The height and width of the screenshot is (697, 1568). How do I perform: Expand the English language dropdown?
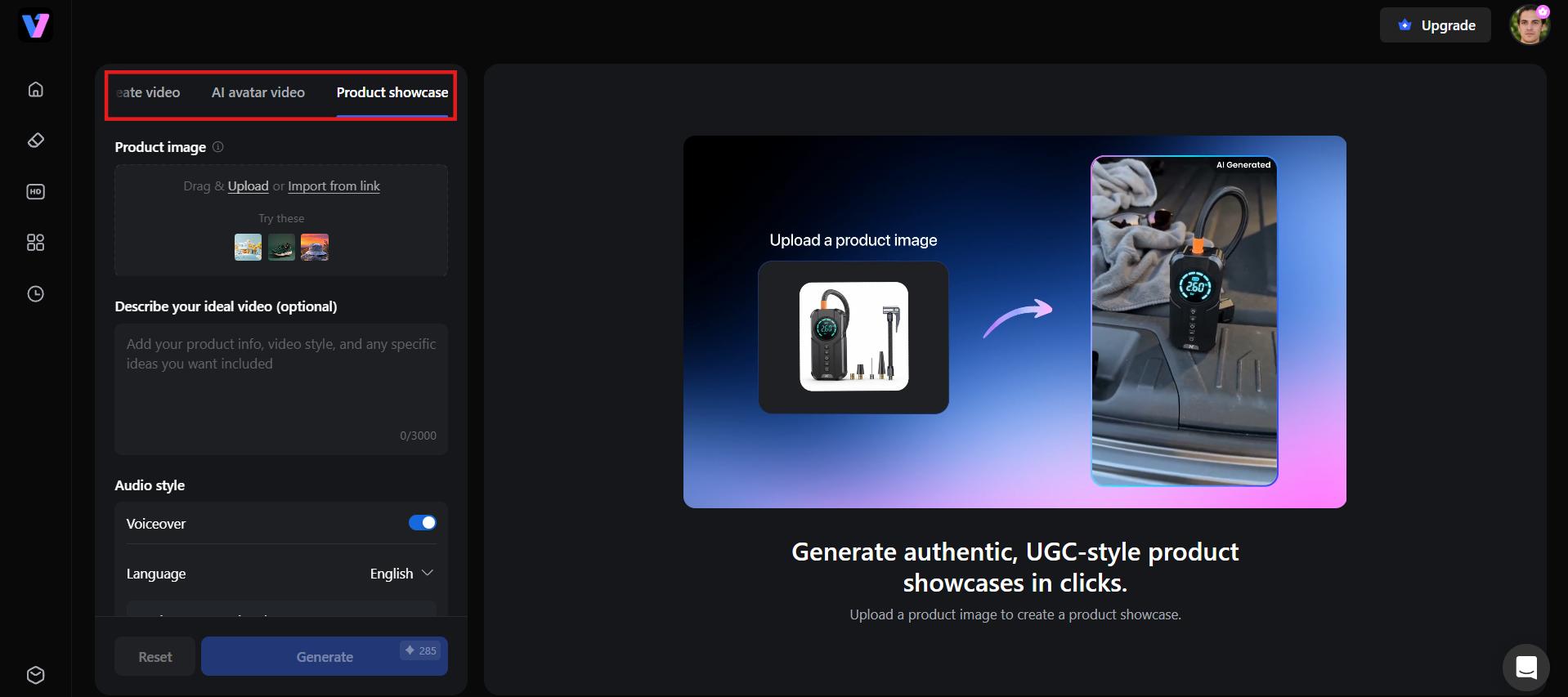(x=401, y=574)
